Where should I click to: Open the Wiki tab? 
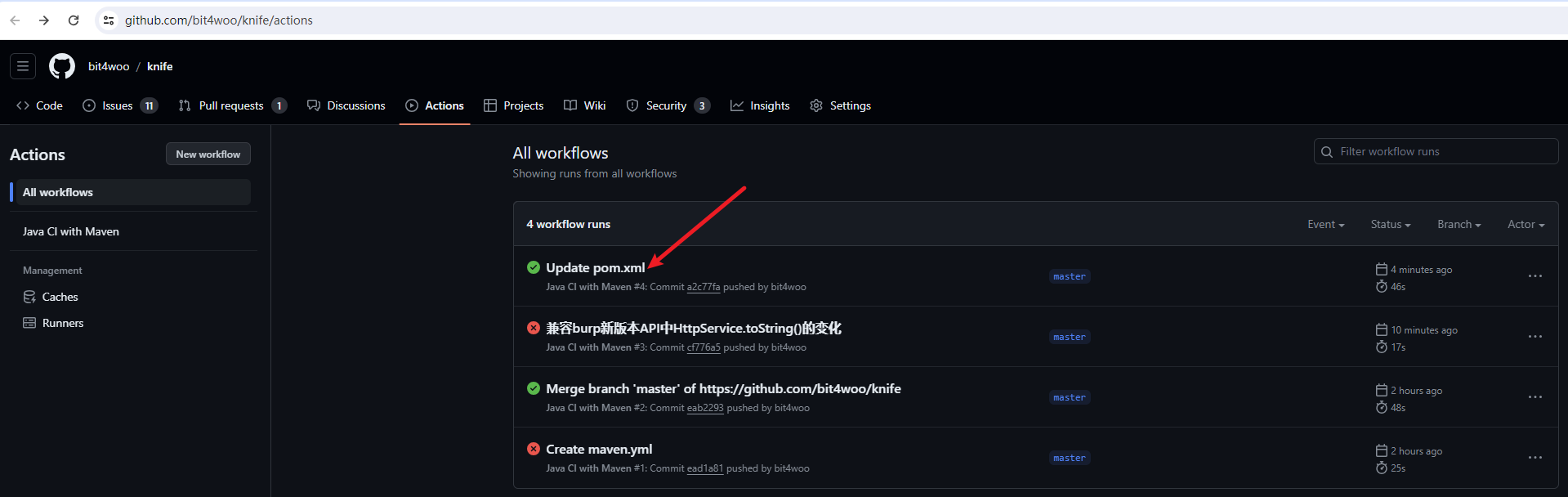point(585,105)
